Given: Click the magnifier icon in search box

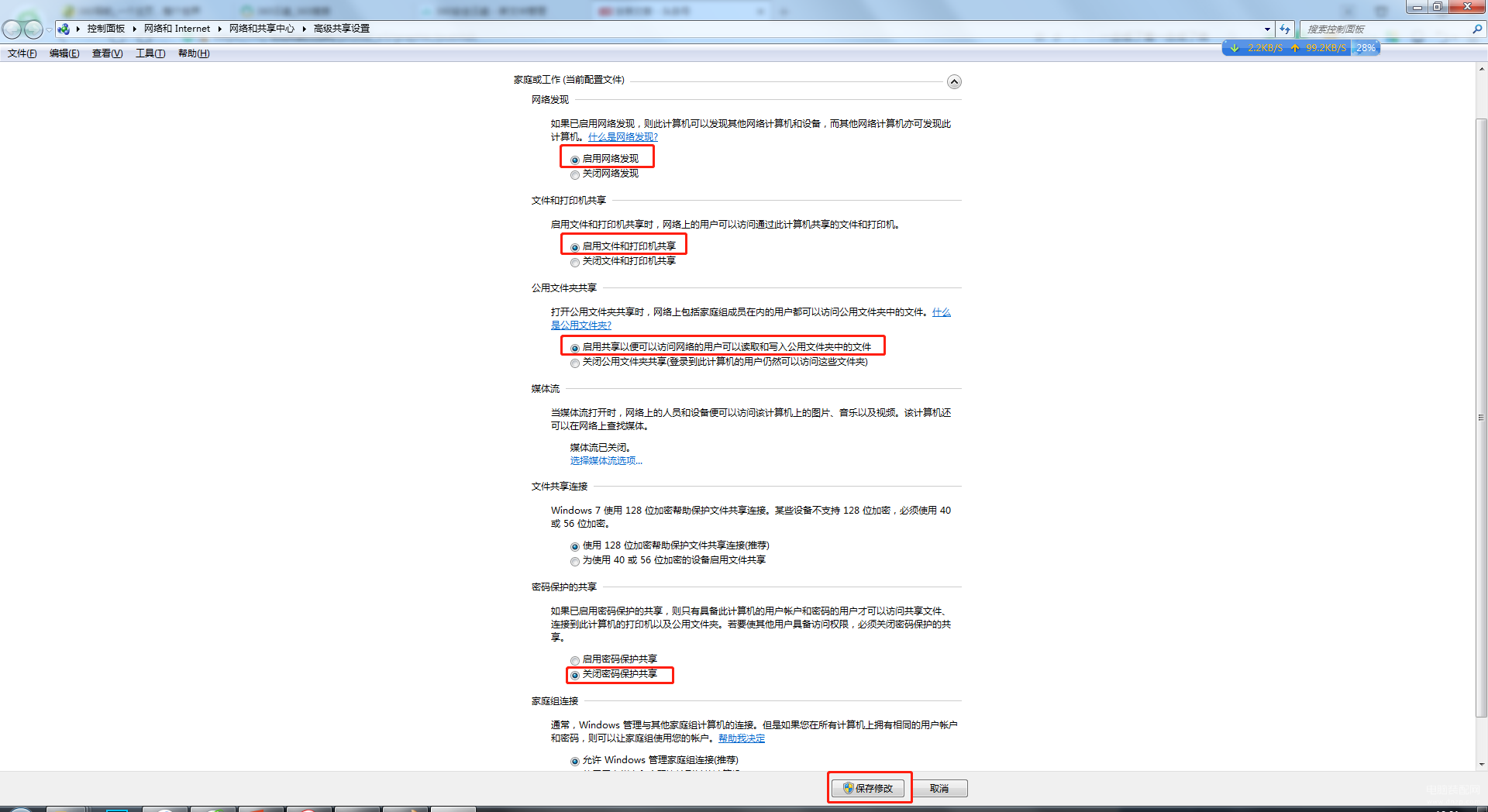Looking at the screenshot, I should click(x=1476, y=29).
